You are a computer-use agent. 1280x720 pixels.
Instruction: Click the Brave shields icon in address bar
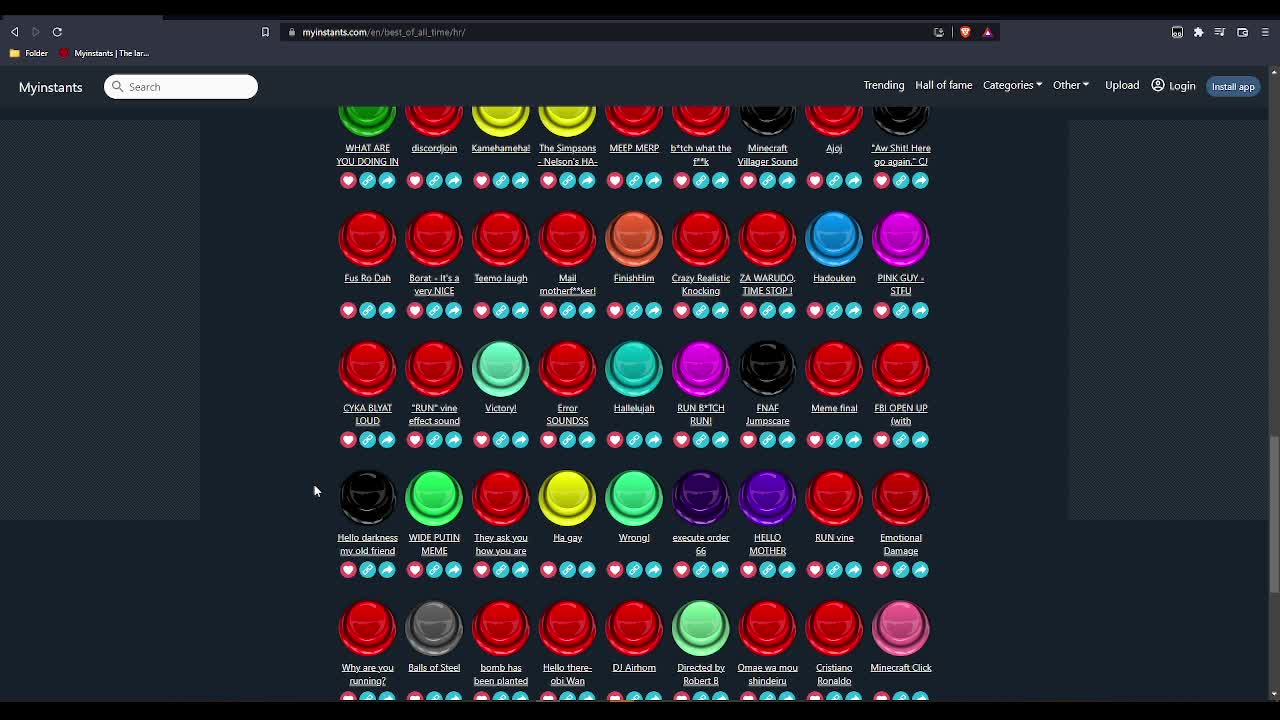[x=965, y=32]
